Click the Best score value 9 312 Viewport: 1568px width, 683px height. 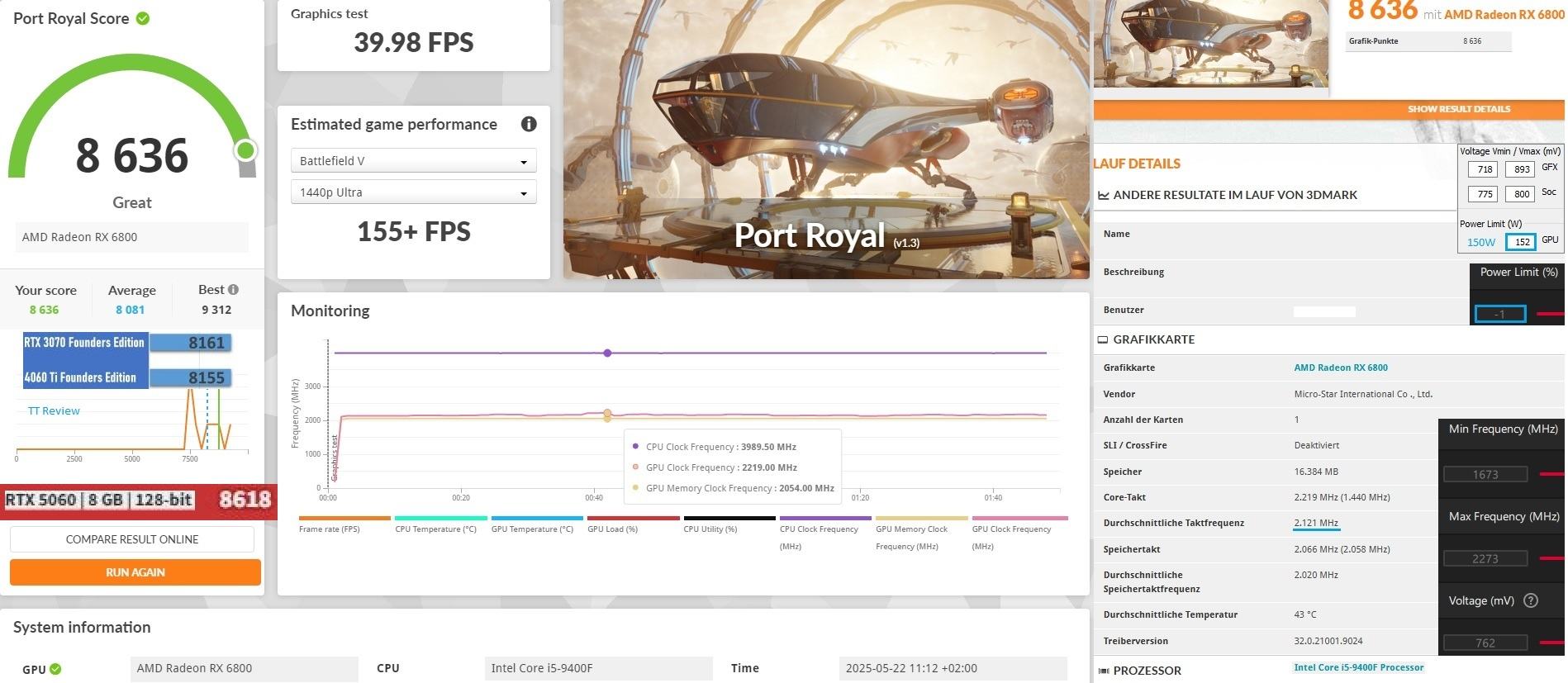216,310
